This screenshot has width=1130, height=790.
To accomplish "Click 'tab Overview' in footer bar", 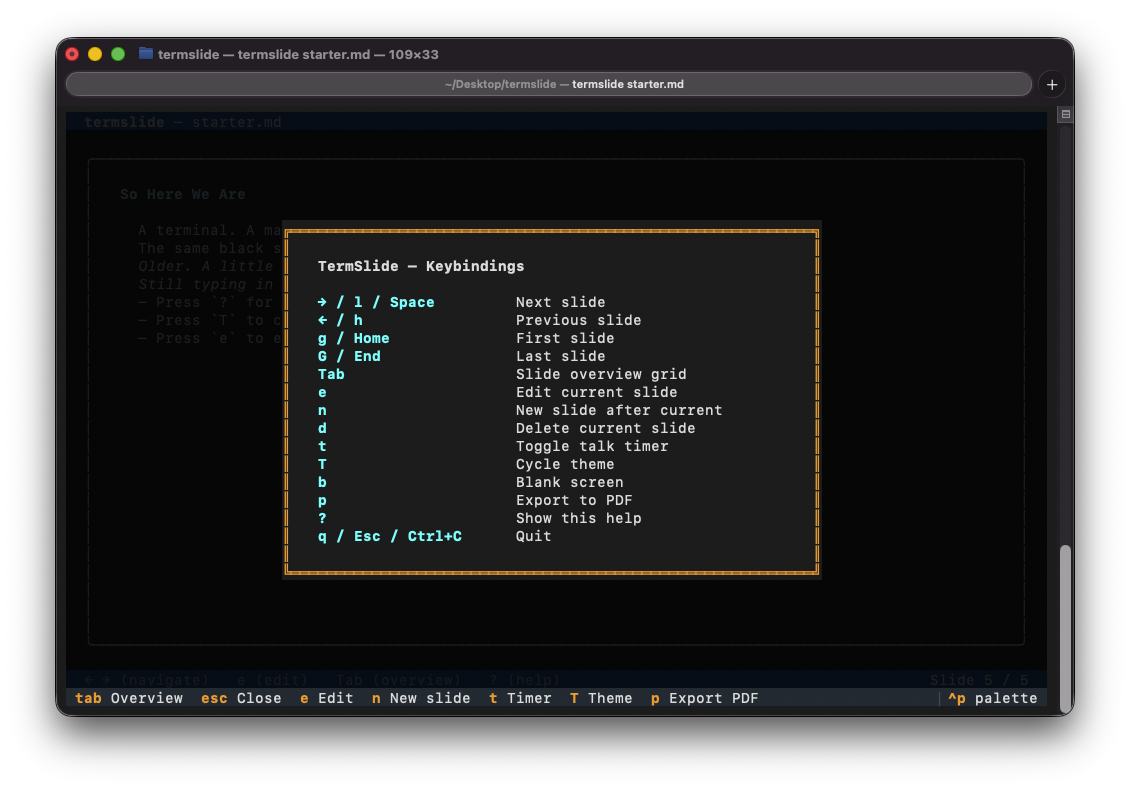I will 129,698.
